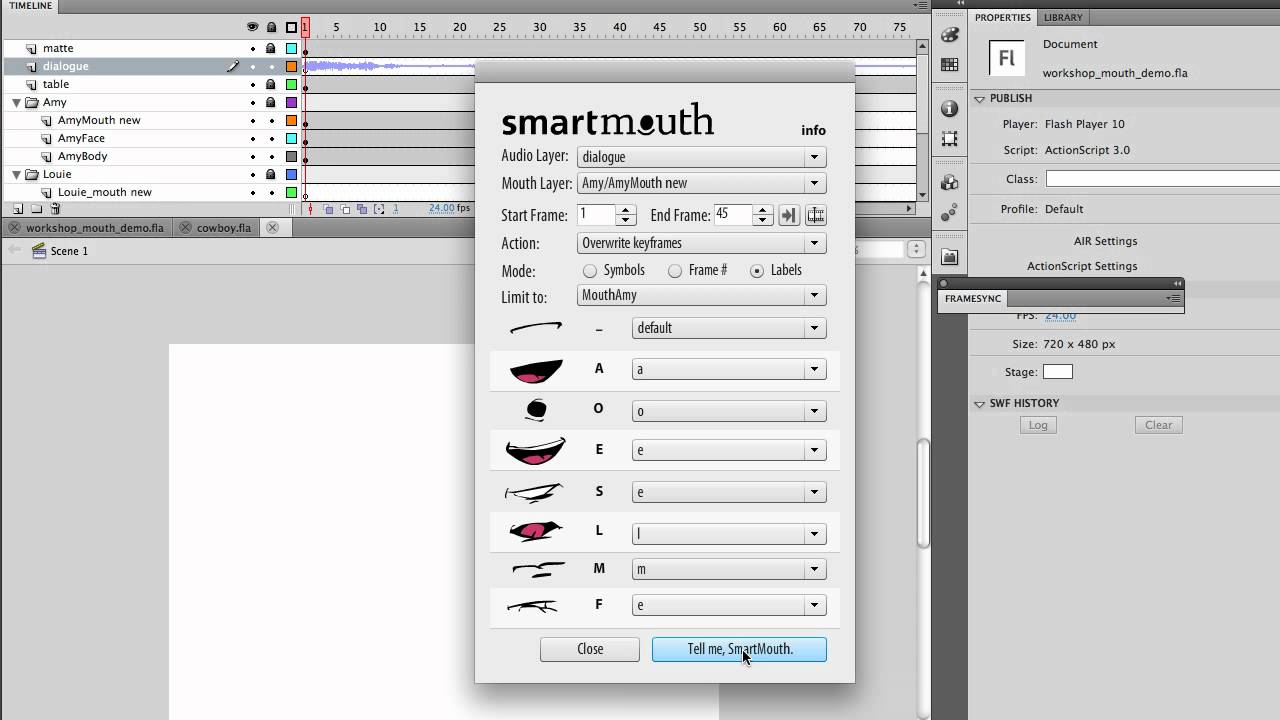1280x720 pixels.
Task: Click the Tell me, SmartMouth button
Action: tap(739, 649)
